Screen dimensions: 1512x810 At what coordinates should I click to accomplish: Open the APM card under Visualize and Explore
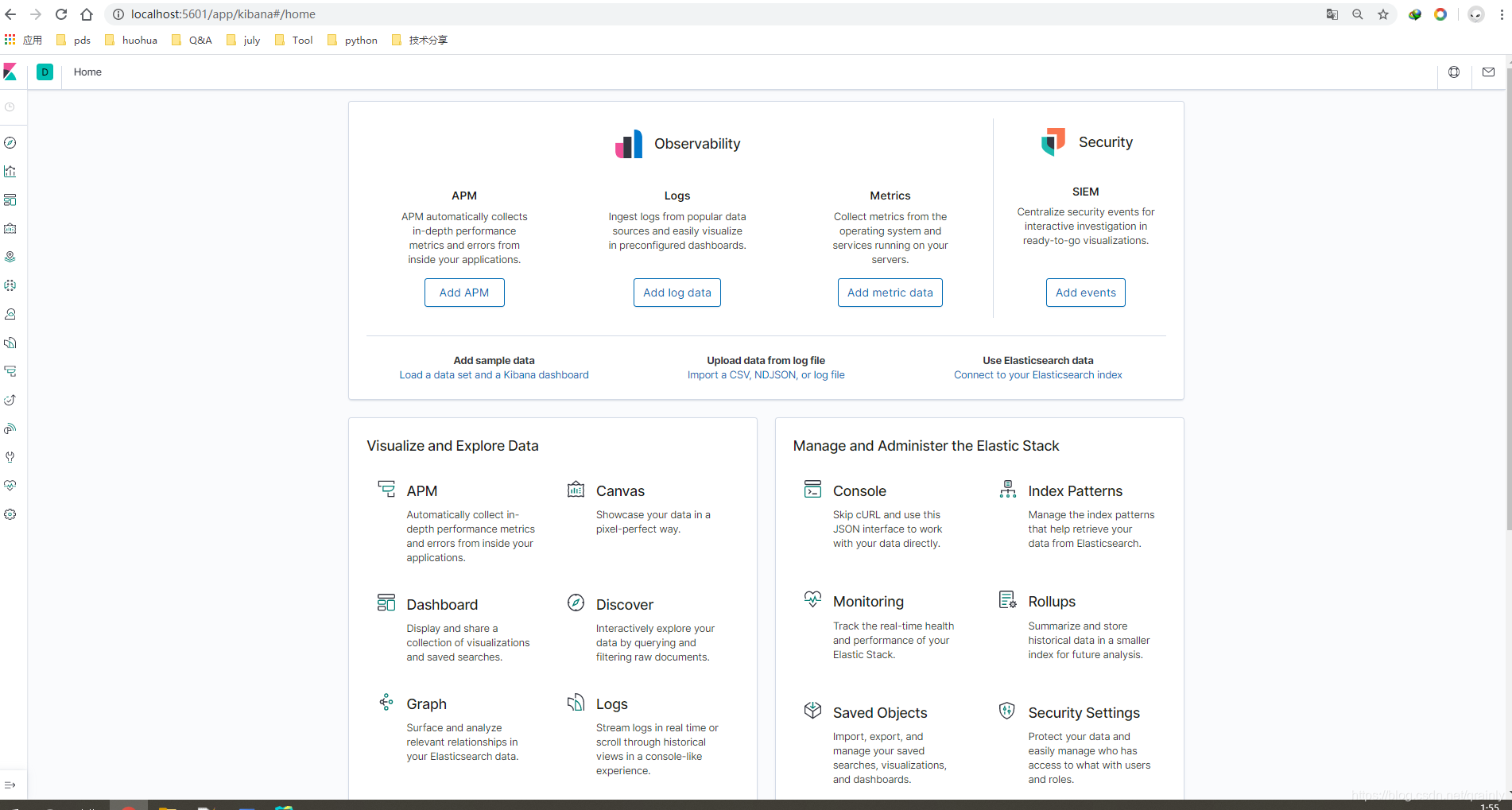click(x=458, y=521)
